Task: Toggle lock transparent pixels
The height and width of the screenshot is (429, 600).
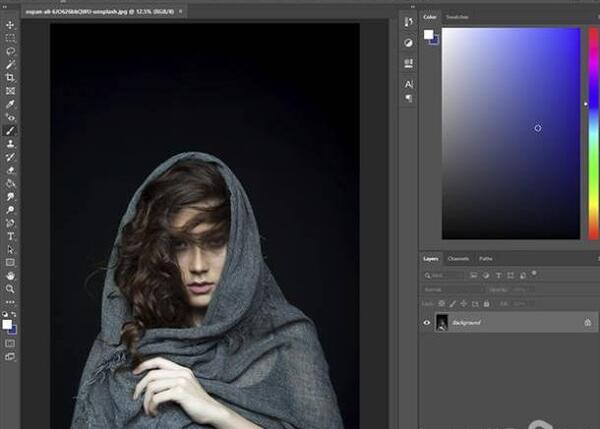Action: 442,303
